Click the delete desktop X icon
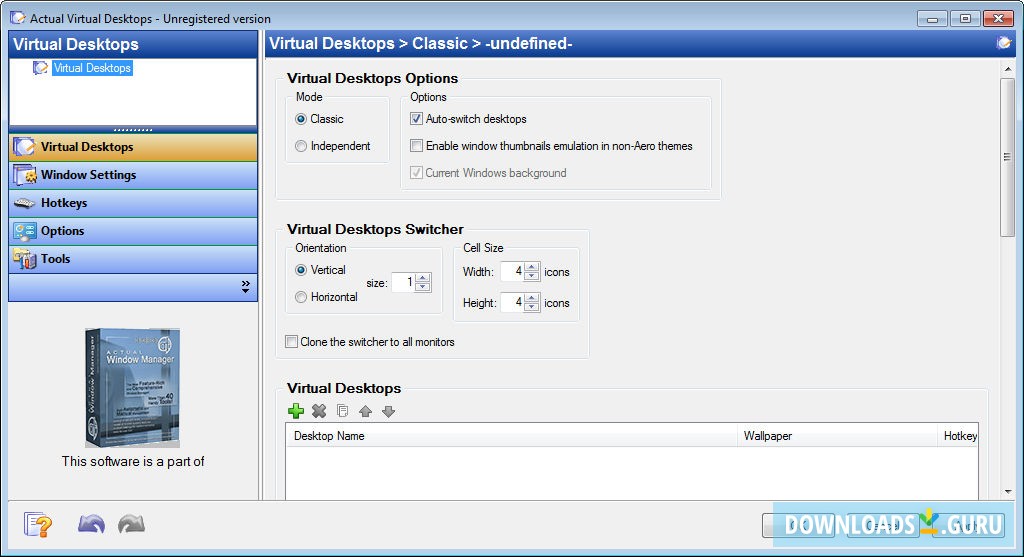The width and height of the screenshot is (1024, 557). click(x=319, y=411)
